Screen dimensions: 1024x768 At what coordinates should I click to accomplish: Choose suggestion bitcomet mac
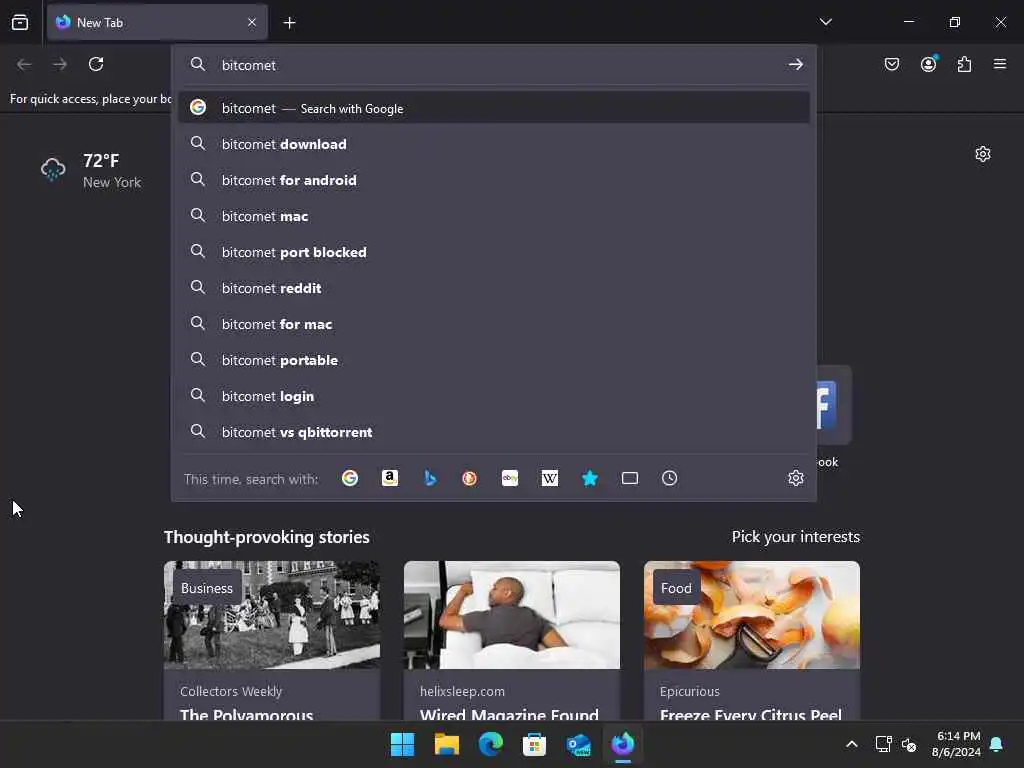[x=494, y=216]
